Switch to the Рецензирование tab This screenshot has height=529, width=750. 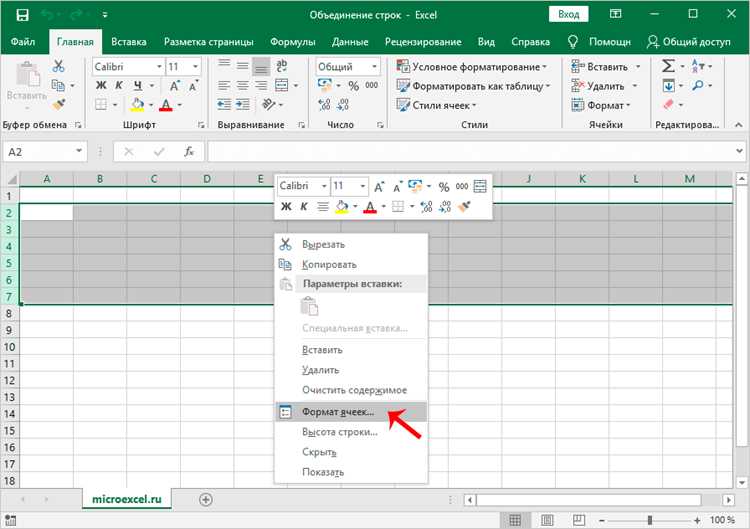click(x=423, y=42)
